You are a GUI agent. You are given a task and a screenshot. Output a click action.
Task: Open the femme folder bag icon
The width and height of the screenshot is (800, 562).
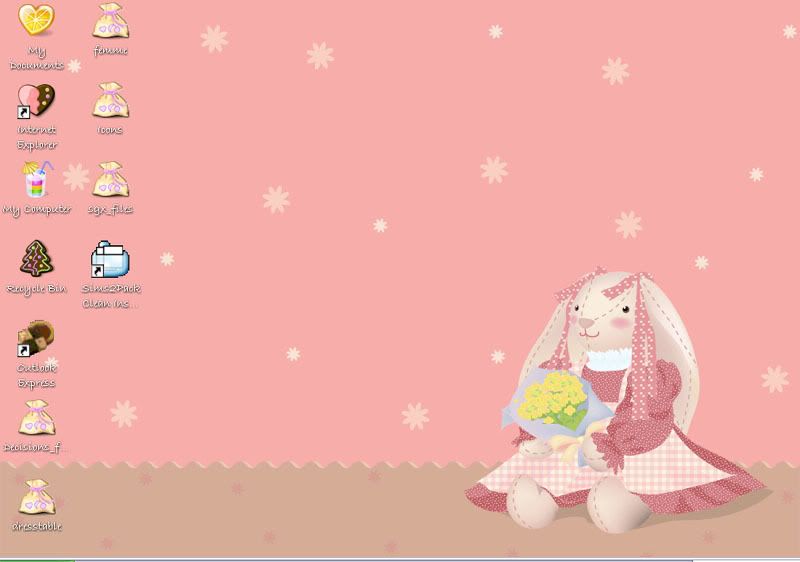(110, 21)
